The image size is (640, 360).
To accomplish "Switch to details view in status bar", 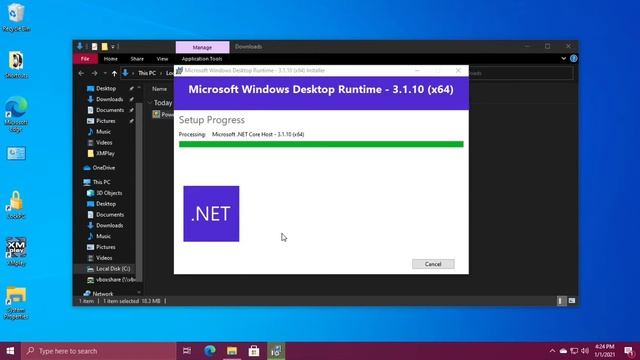I will pos(561,301).
